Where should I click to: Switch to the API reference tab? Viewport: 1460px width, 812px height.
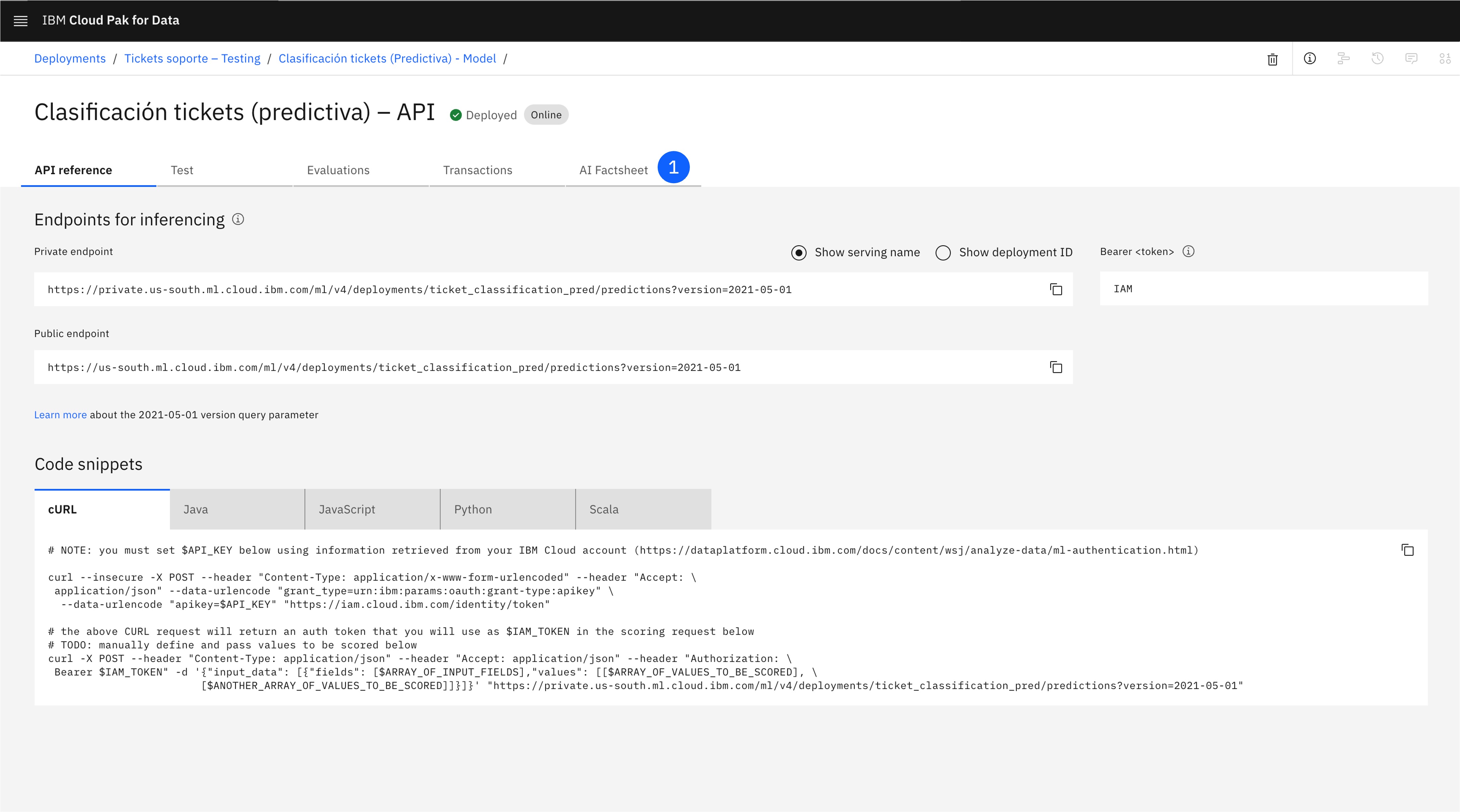88,170
